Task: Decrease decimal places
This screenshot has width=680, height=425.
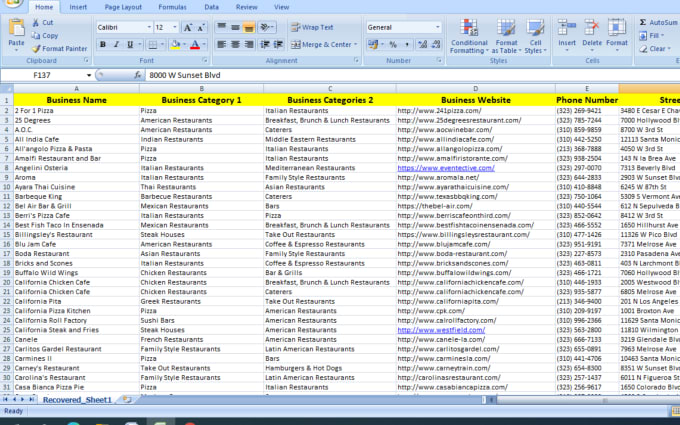Action: (x=435, y=44)
